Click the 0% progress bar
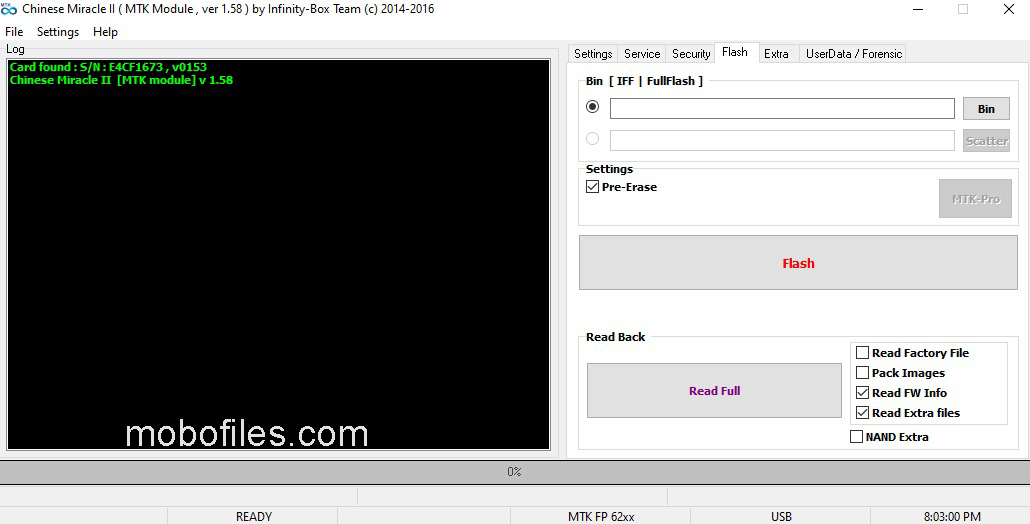This screenshot has width=1030, height=524. click(x=514, y=472)
